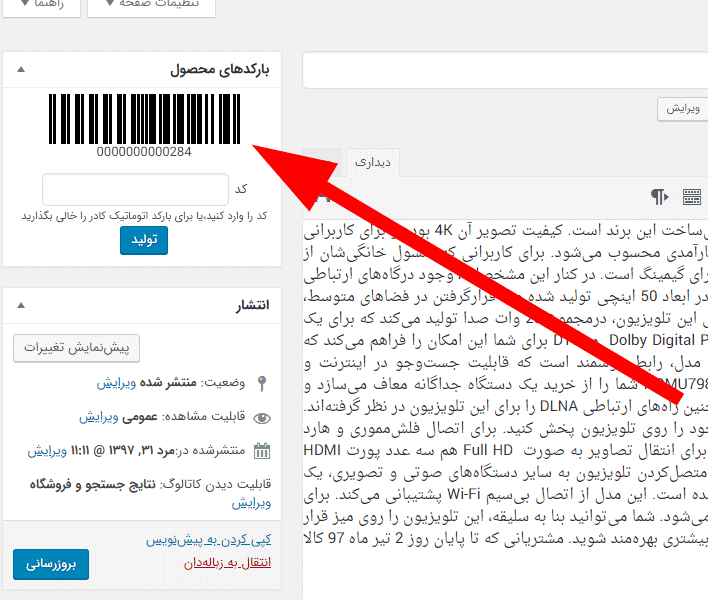Edit the publish date ۱۳۹۷ link

point(47,451)
